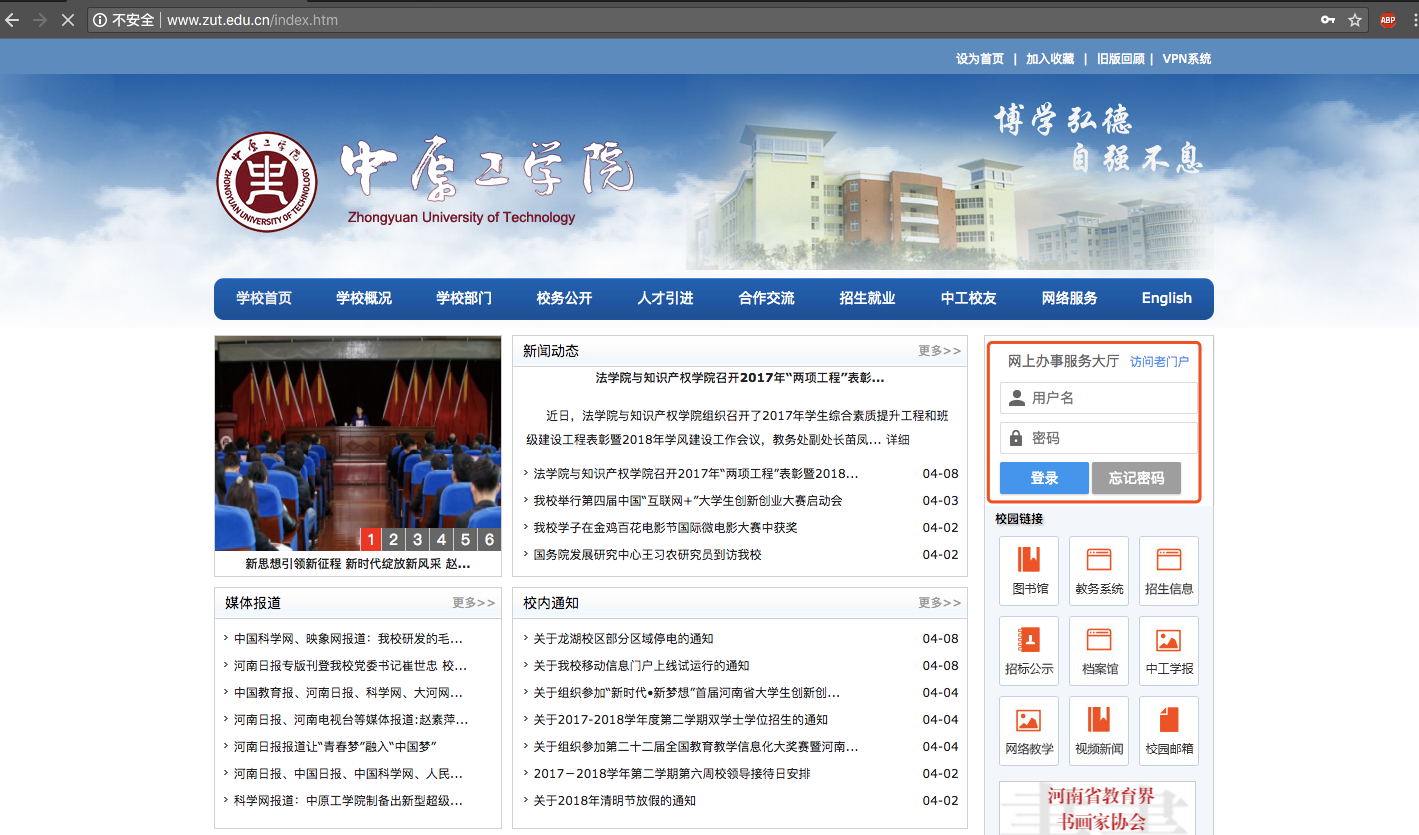Open the 图书馆 library icon link
Image resolution: width=1419 pixels, height=835 pixels.
point(1028,570)
